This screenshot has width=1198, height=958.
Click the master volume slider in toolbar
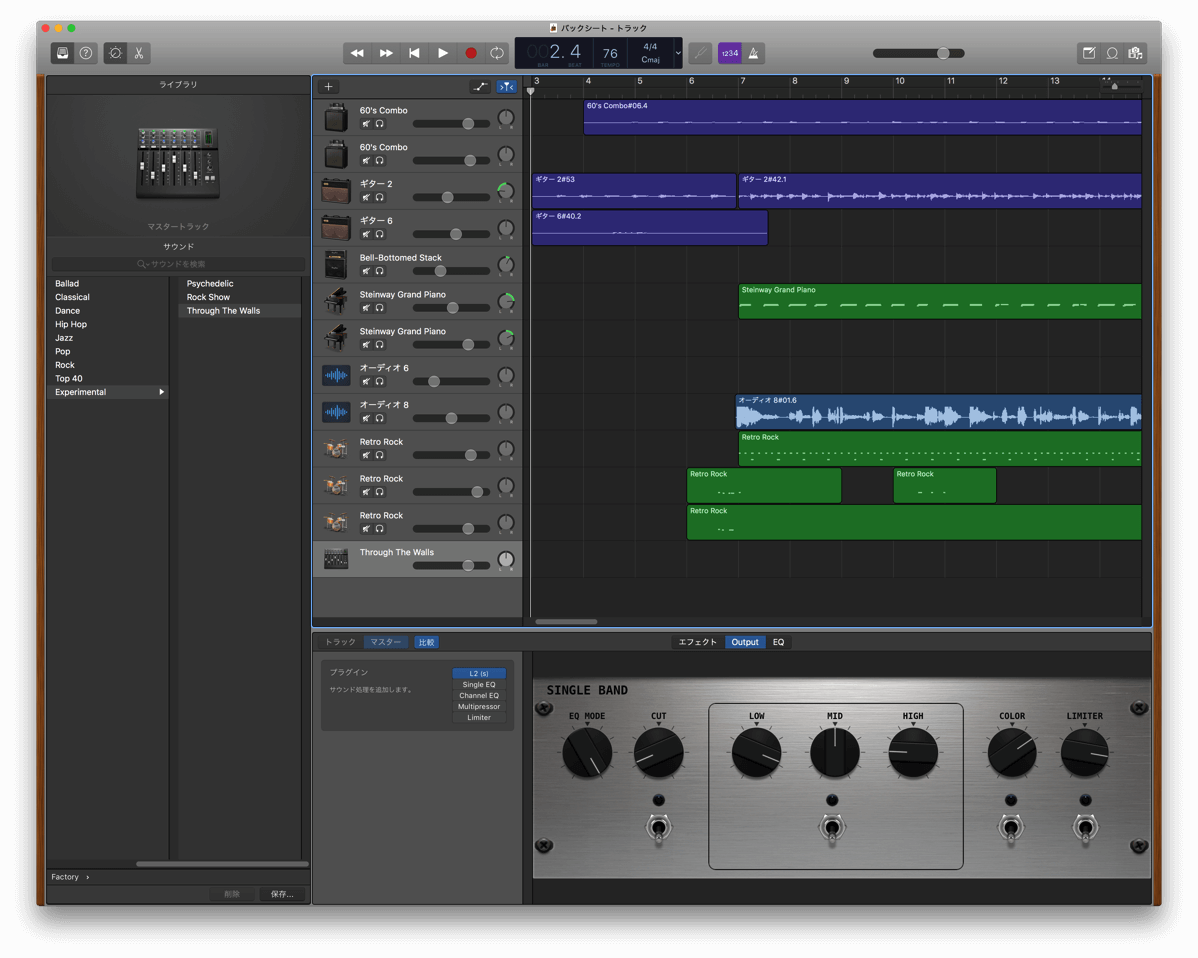pos(918,53)
